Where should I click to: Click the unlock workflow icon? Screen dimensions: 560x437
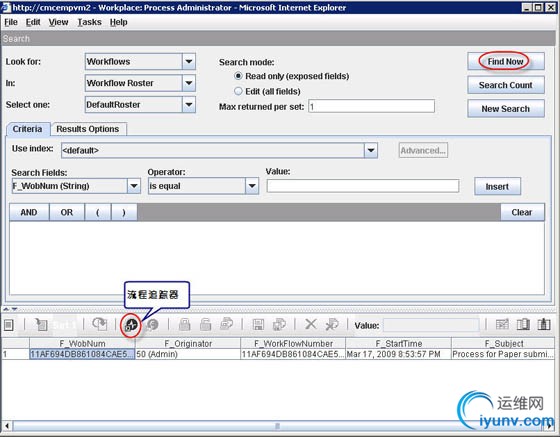[205, 324]
